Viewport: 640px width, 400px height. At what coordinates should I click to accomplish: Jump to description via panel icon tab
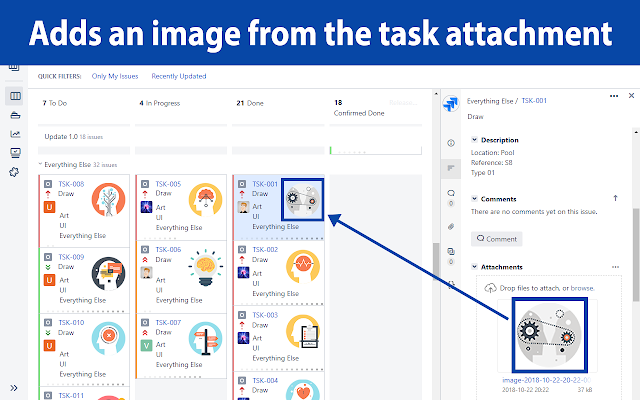(x=451, y=168)
